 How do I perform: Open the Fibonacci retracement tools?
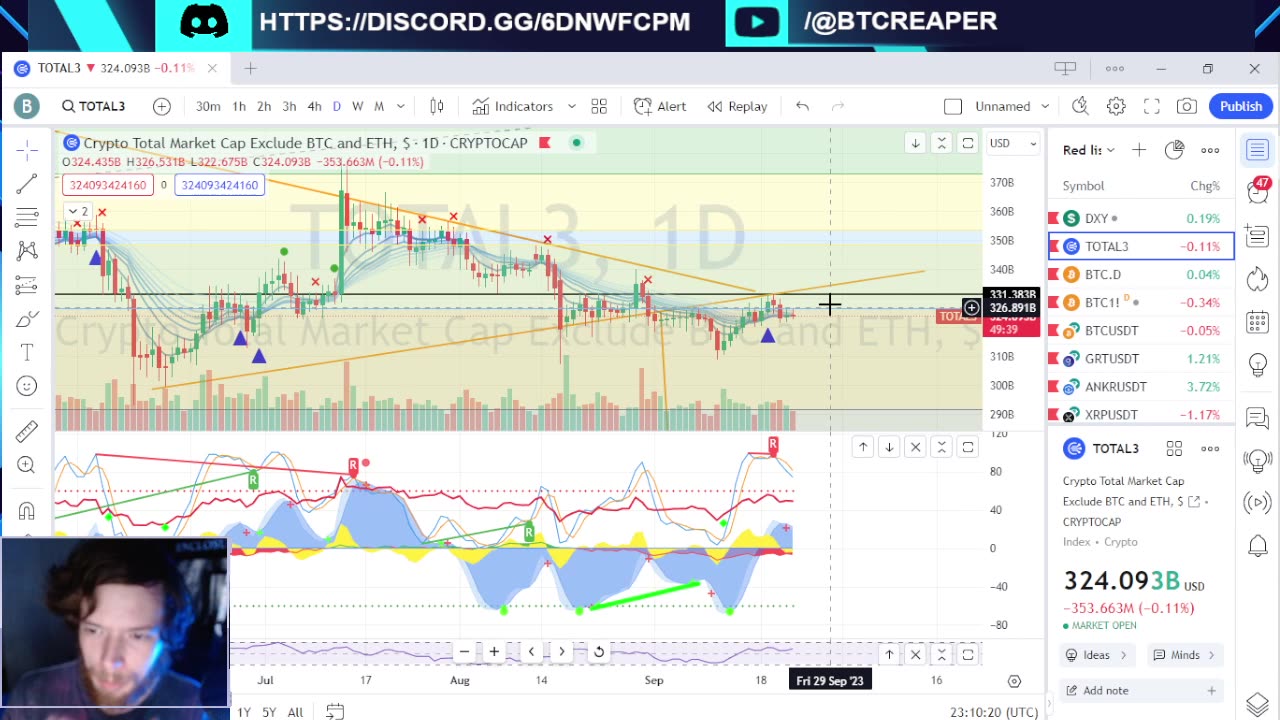27,217
